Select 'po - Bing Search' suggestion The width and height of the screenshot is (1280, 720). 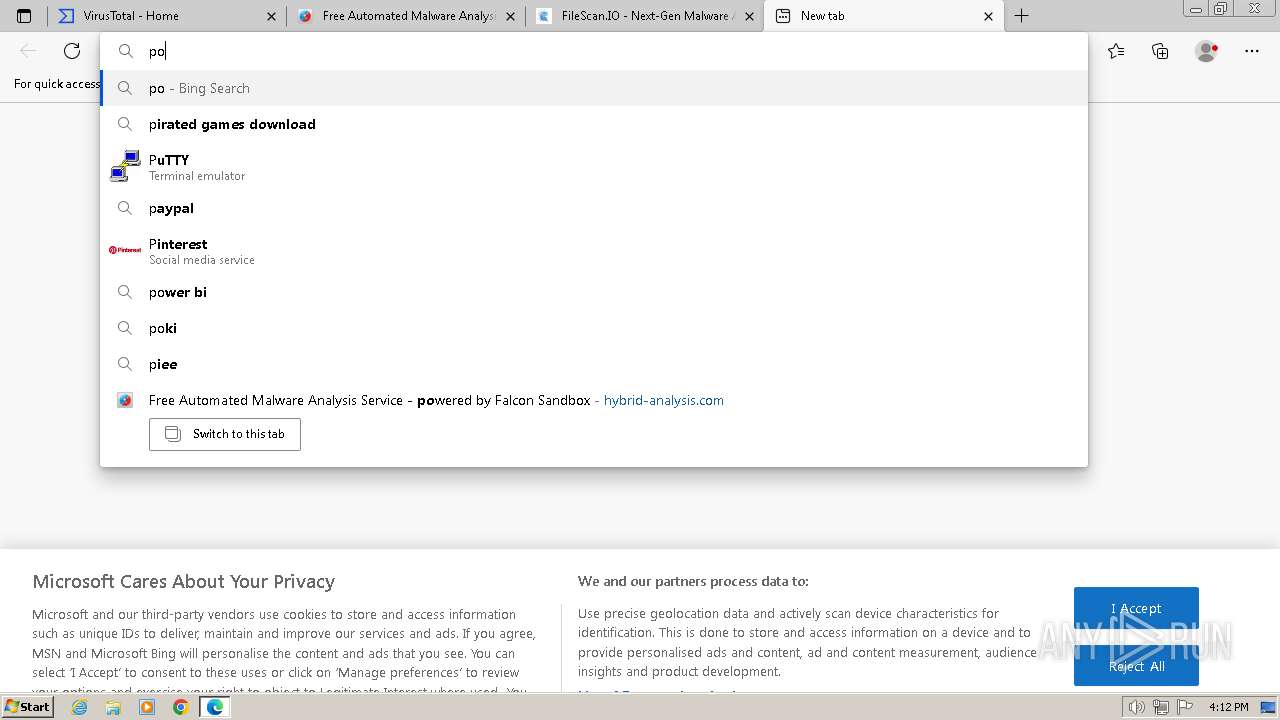tap(594, 88)
